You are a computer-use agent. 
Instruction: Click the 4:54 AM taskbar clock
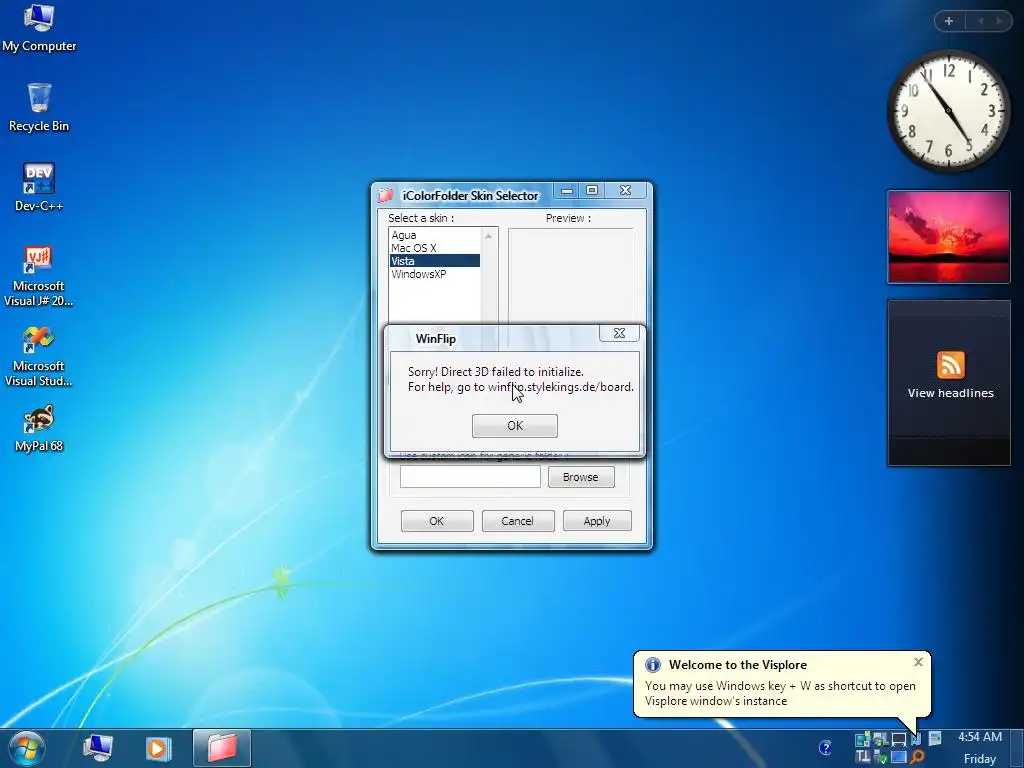[x=980, y=737]
